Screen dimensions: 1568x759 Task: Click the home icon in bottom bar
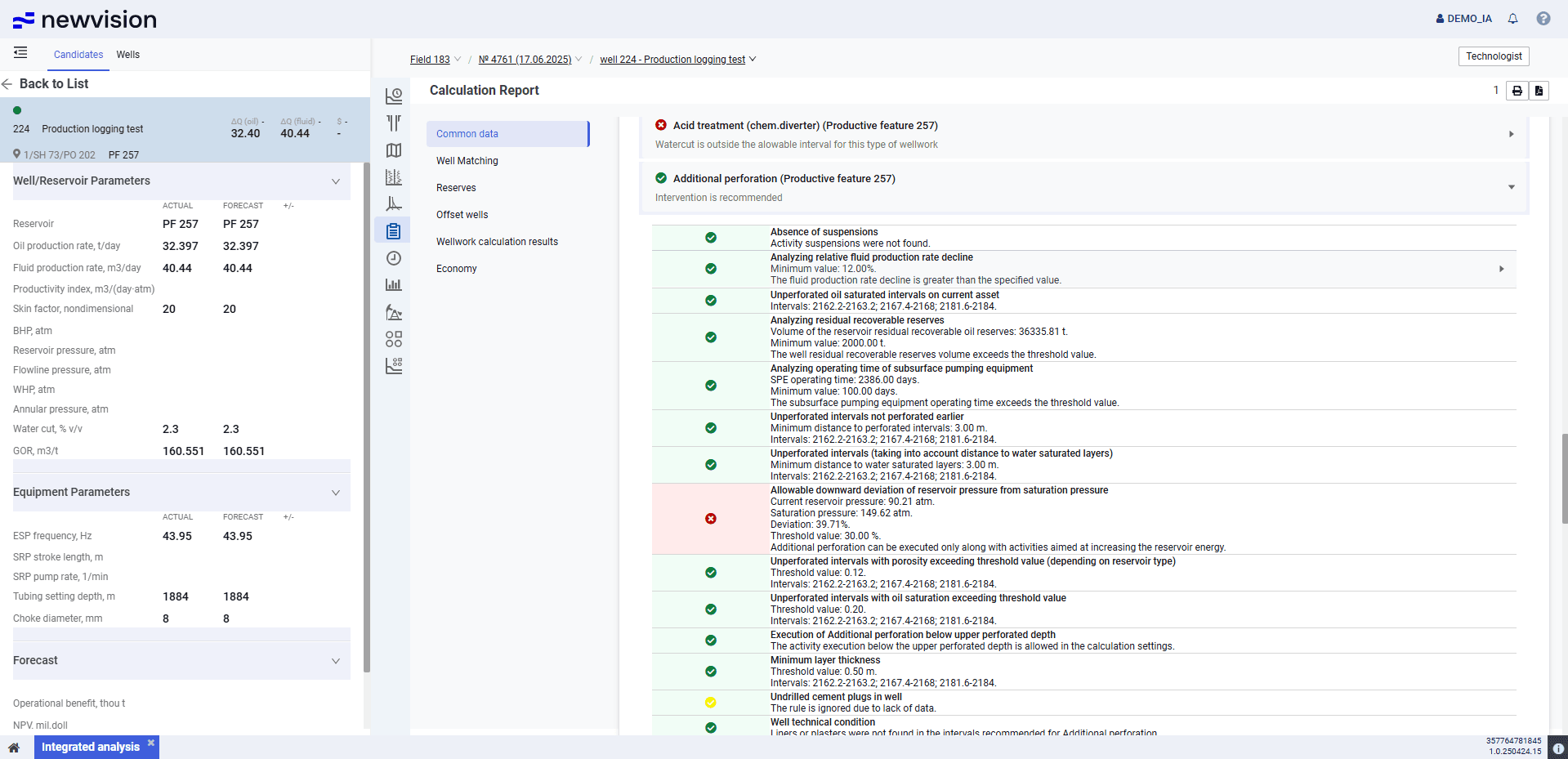14,748
